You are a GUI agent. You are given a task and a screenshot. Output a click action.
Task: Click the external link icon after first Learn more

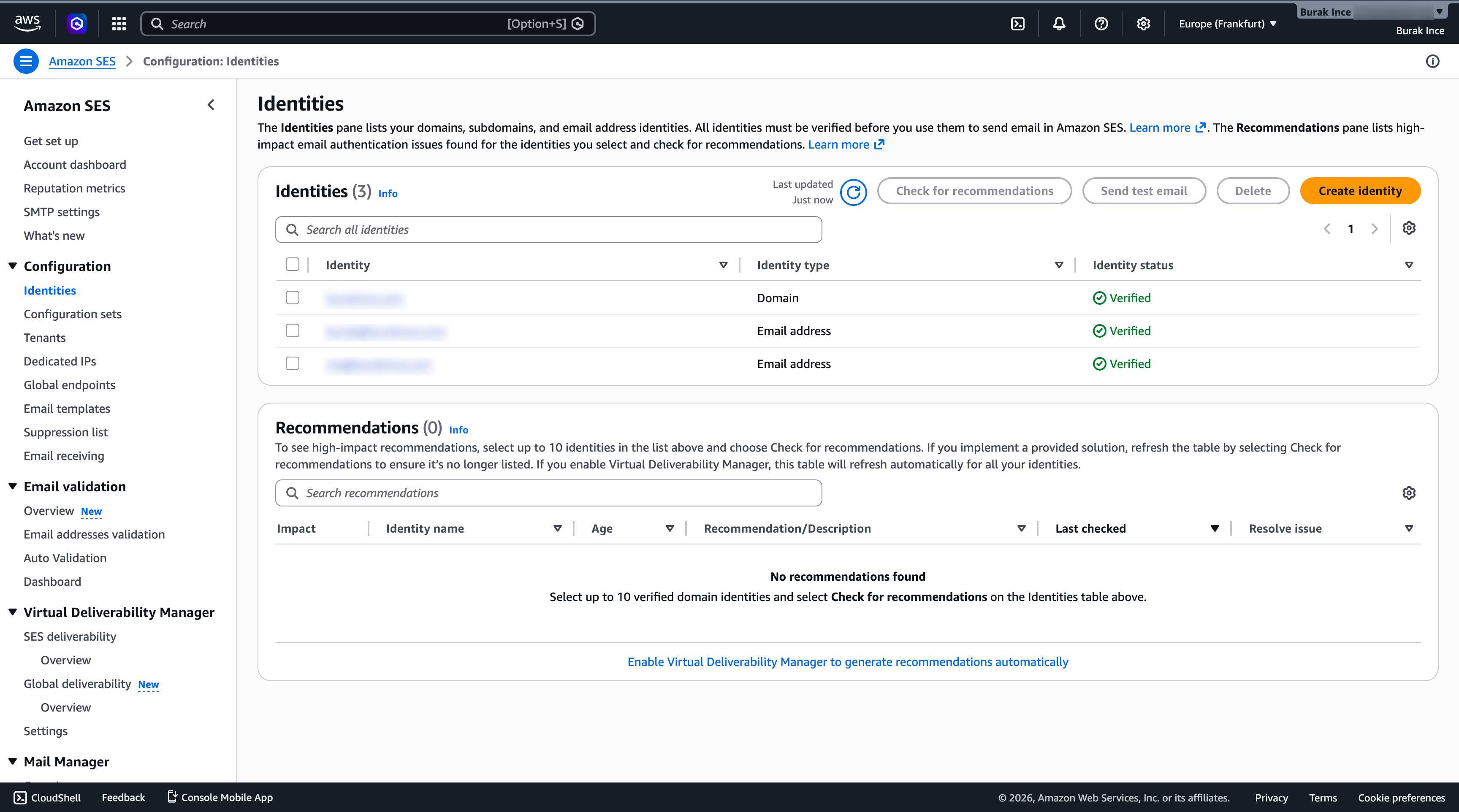click(x=1200, y=127)
